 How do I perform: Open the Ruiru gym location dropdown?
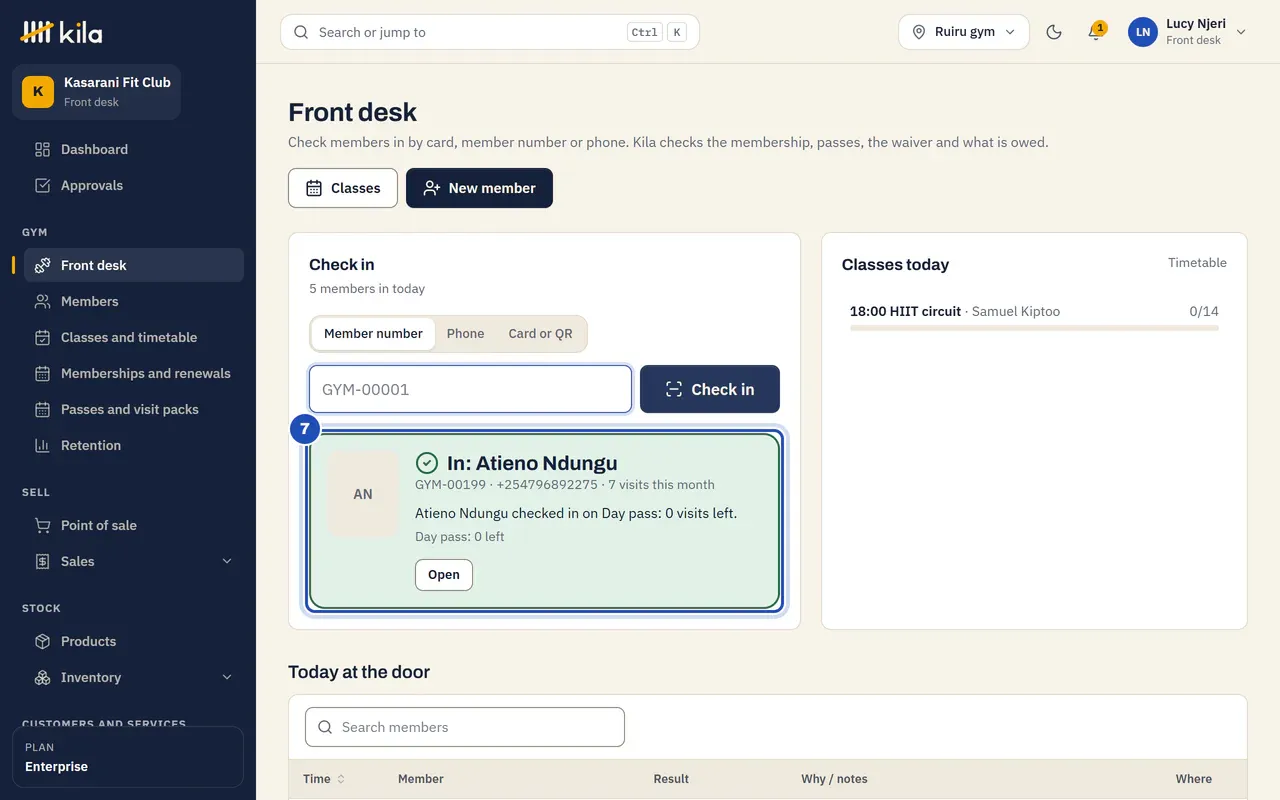[964, 32]
